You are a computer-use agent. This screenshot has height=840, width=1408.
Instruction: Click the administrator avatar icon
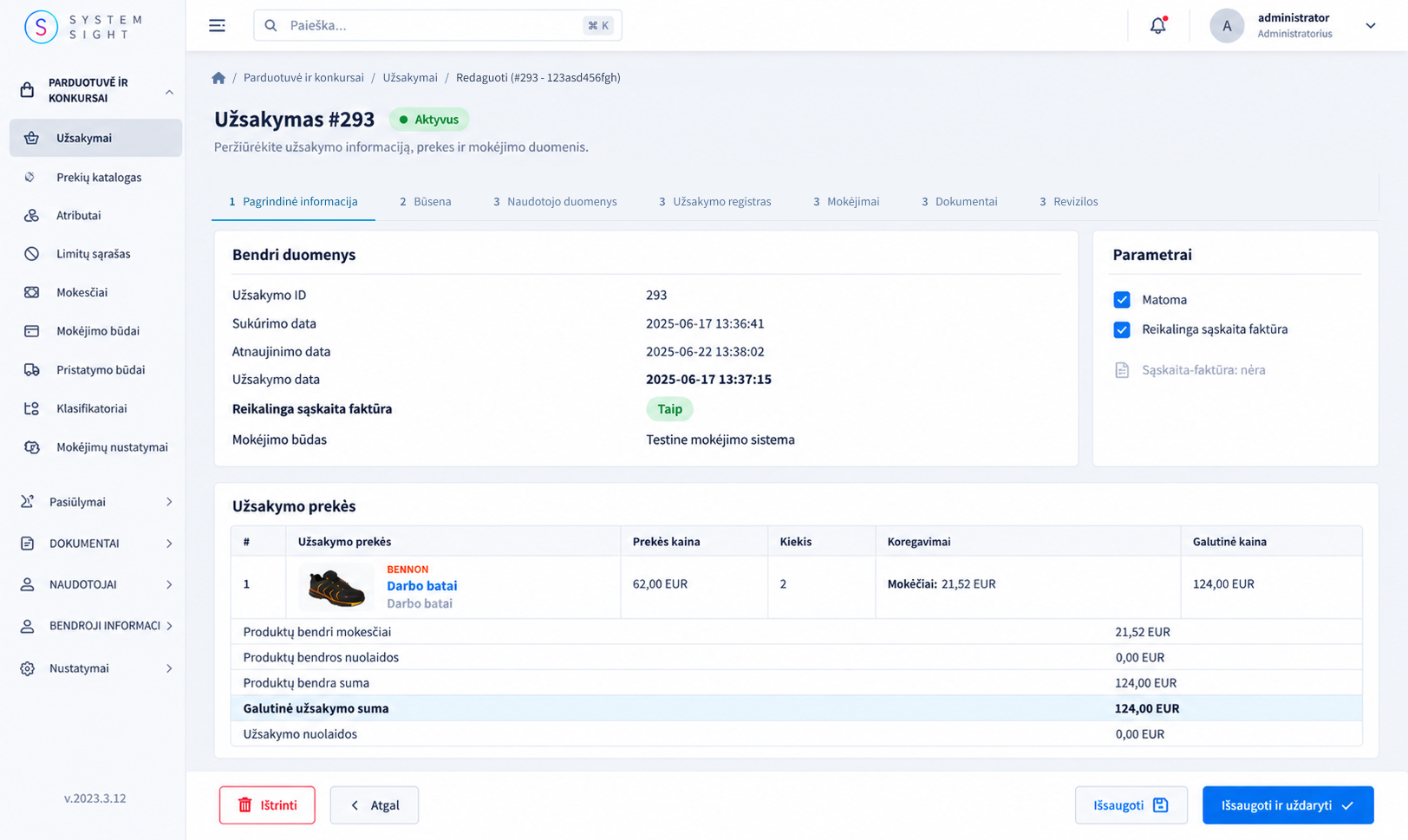click(1227, 26)
